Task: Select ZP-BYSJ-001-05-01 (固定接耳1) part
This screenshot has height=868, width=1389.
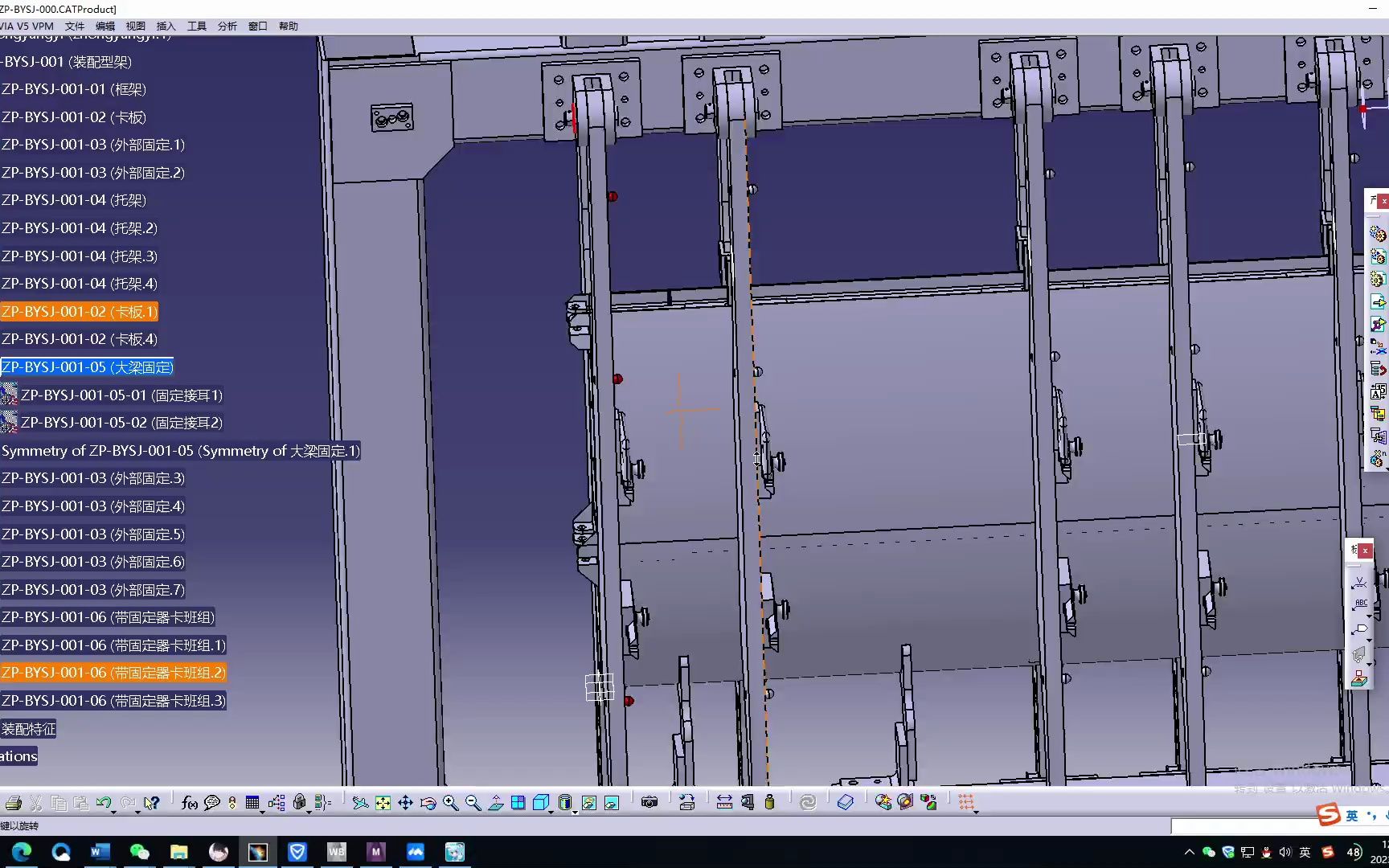Action: [x=121, y=395]
